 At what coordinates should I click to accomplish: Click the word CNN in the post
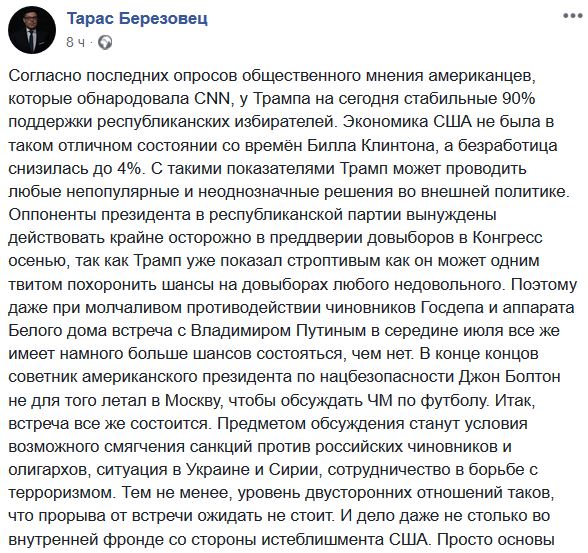pyautogui.click(x=212, y=99)
